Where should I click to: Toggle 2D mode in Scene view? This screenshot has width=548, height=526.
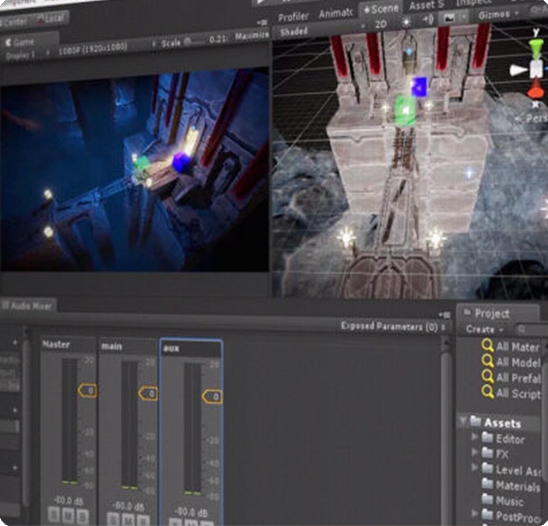(380, 24)
